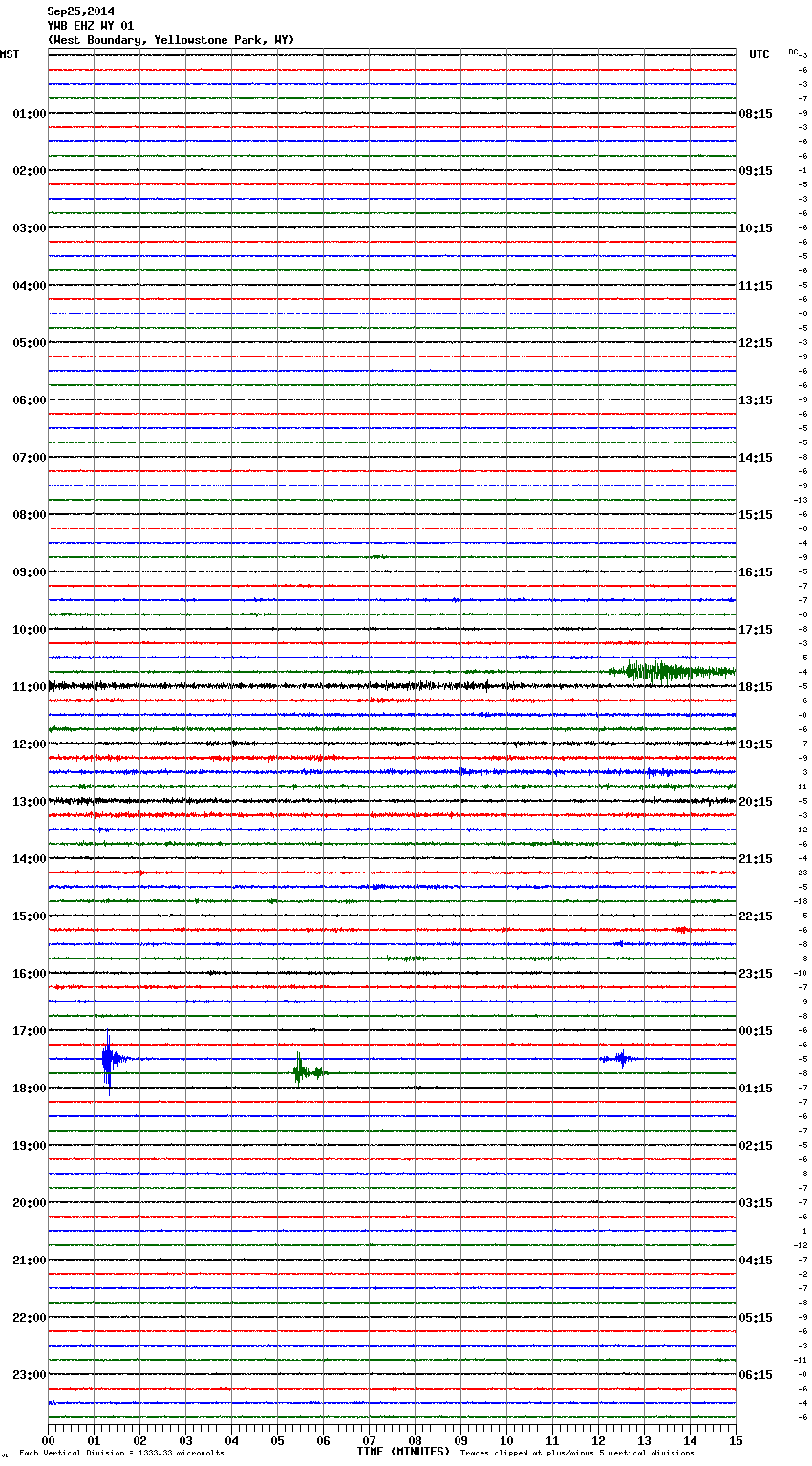
Task: Click the minute 08 tick label on x-axis
Action: [415, 1440]
